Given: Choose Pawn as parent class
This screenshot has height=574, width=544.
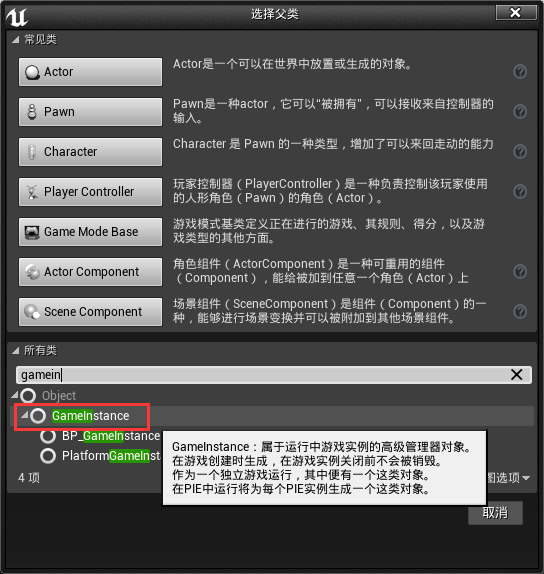Looking at the screenshot, I should [90, 112].
